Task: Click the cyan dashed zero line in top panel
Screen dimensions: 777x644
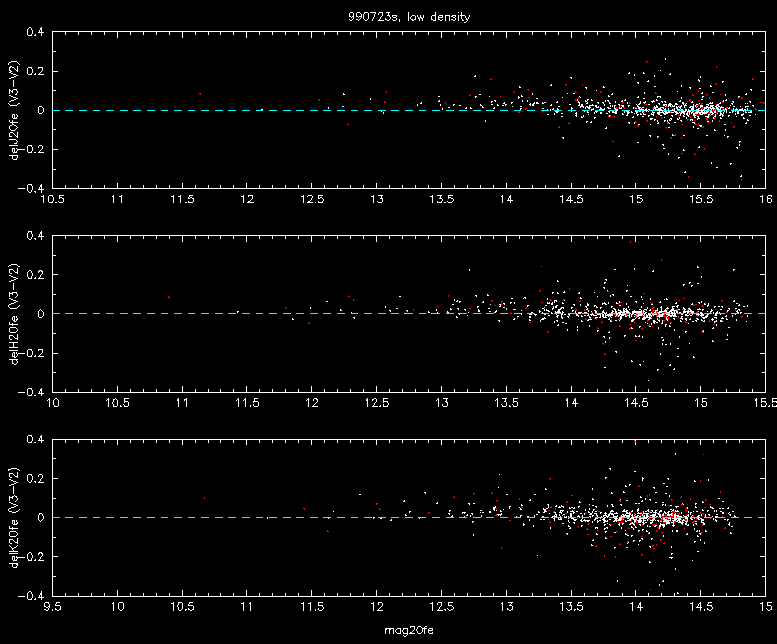Action: [x=409, y=110]
